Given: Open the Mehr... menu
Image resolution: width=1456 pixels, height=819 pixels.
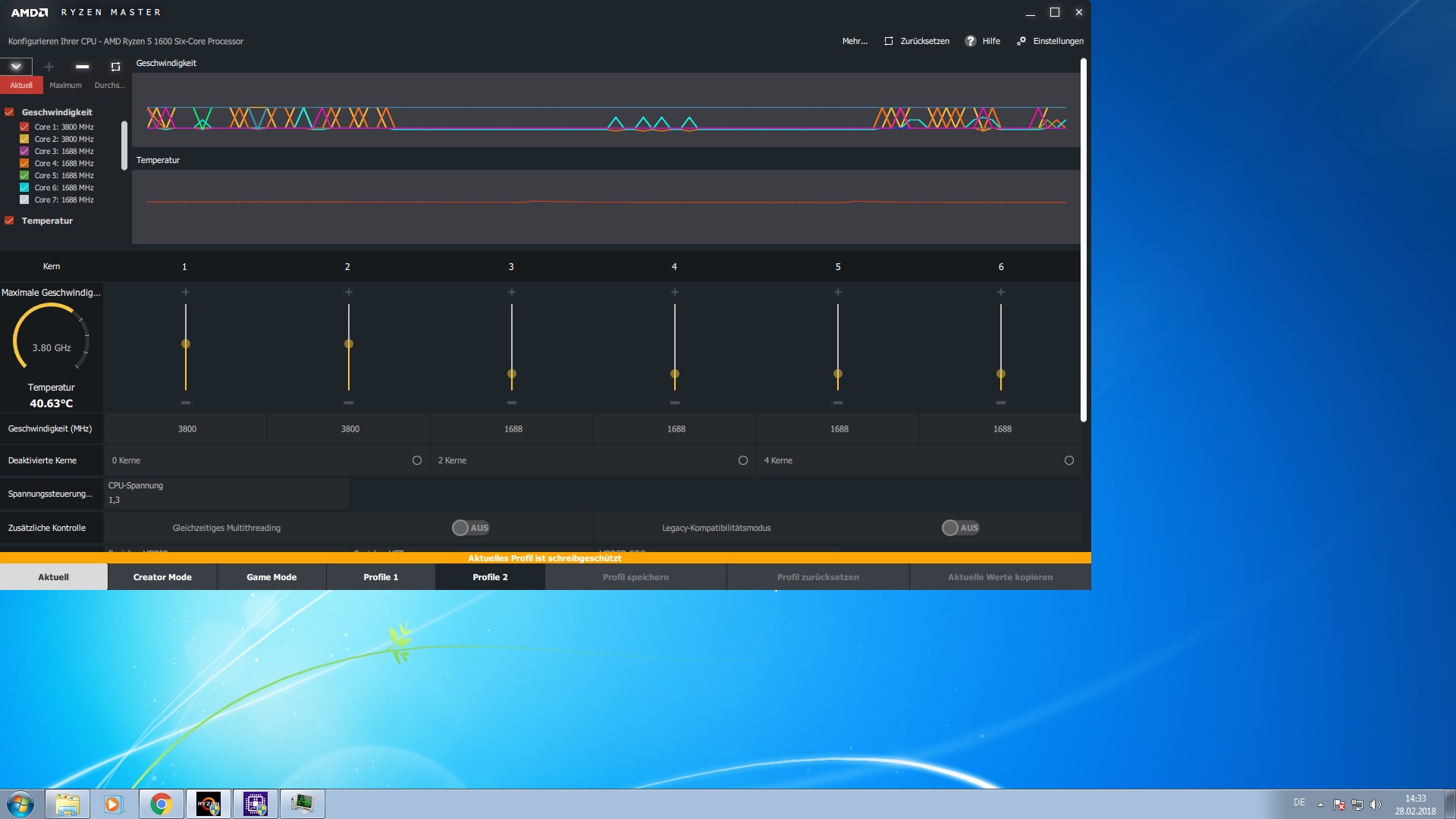Looking at the screenshot, I should (855, 41).
